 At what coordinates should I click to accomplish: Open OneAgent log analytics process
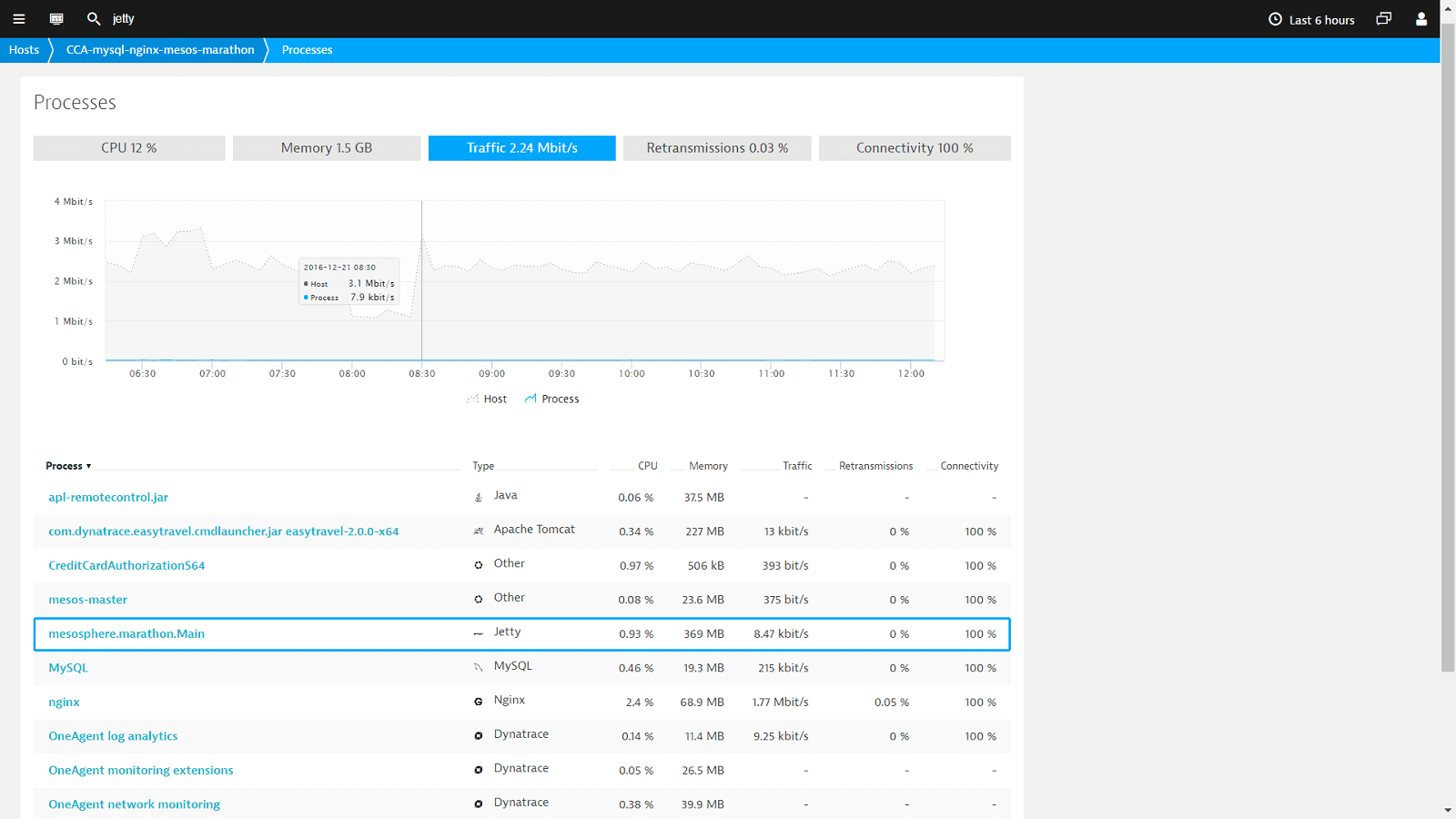pyautogui.click(x=113, y=736)
